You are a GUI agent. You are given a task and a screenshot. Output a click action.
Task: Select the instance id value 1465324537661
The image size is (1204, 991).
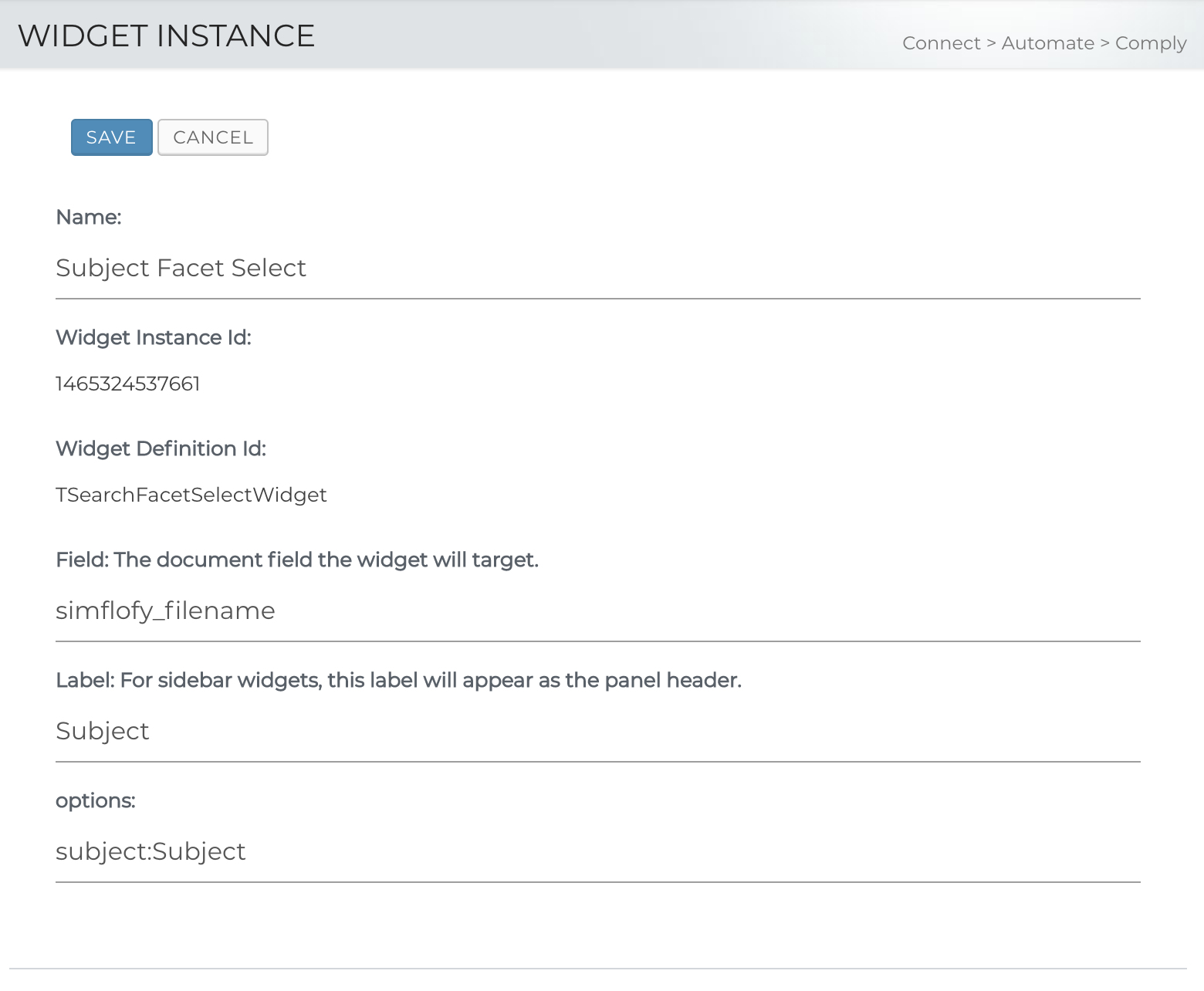click(127, 384)
